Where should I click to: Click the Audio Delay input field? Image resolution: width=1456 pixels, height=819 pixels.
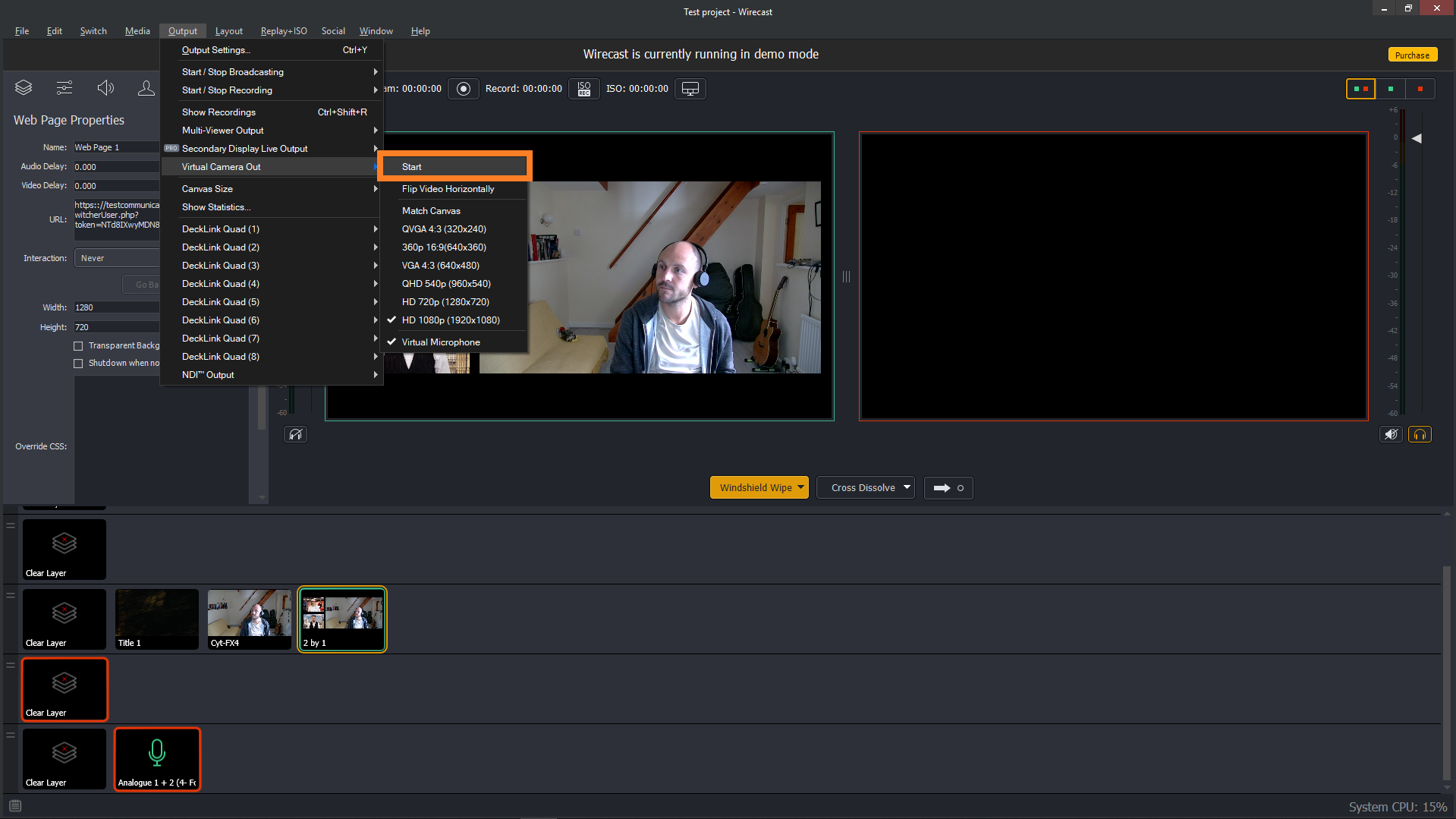click(116, 167)
